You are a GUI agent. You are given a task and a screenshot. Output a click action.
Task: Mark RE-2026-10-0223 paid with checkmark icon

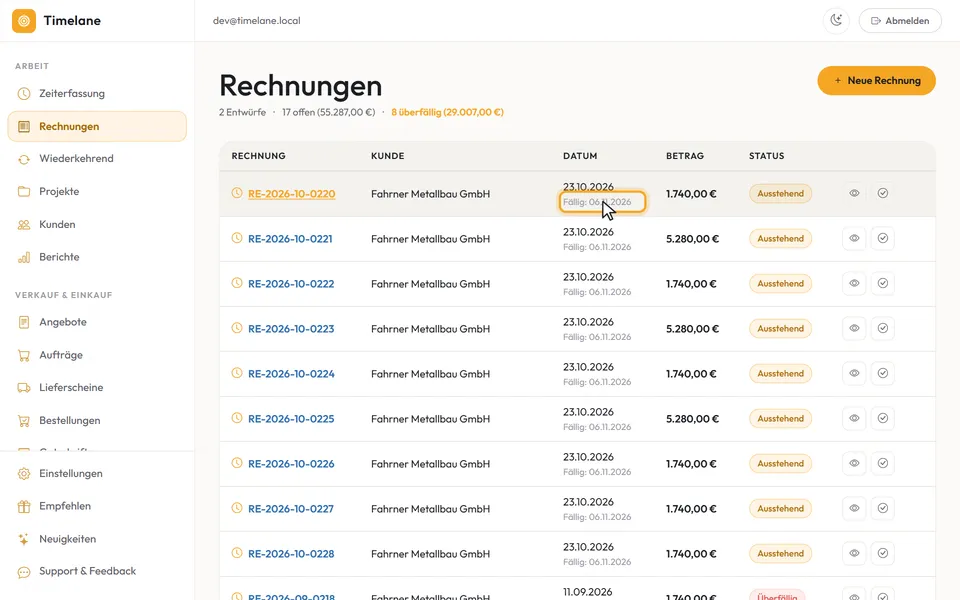coord(883,328)
